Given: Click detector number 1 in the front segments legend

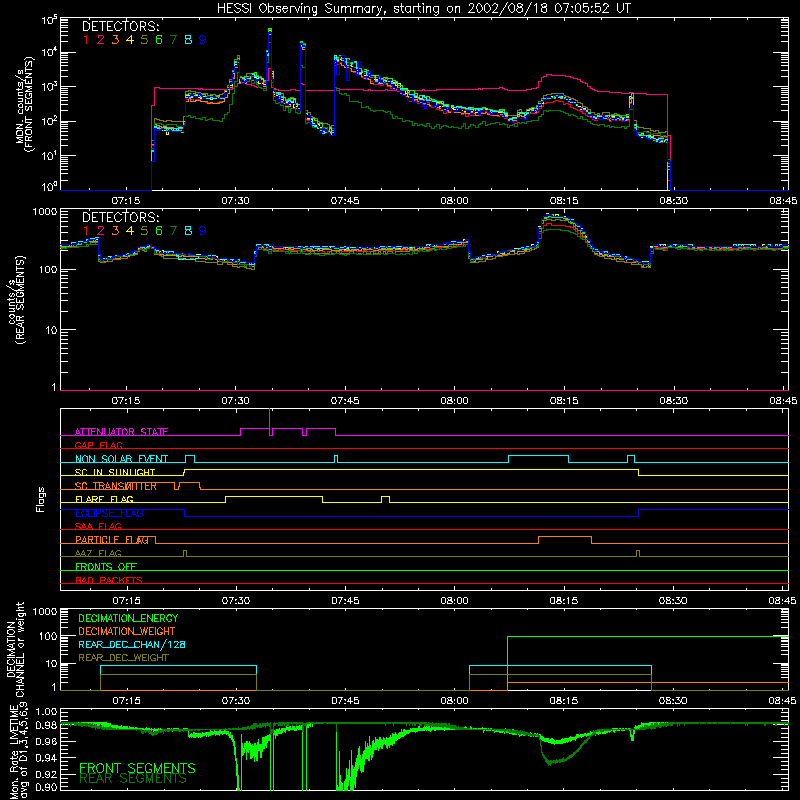Looking at the screenshot, I should coord(86,39).
